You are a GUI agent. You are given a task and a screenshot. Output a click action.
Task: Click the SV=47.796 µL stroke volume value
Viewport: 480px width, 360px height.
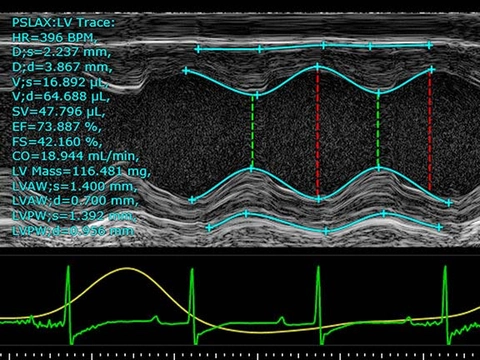click(59, 111)
